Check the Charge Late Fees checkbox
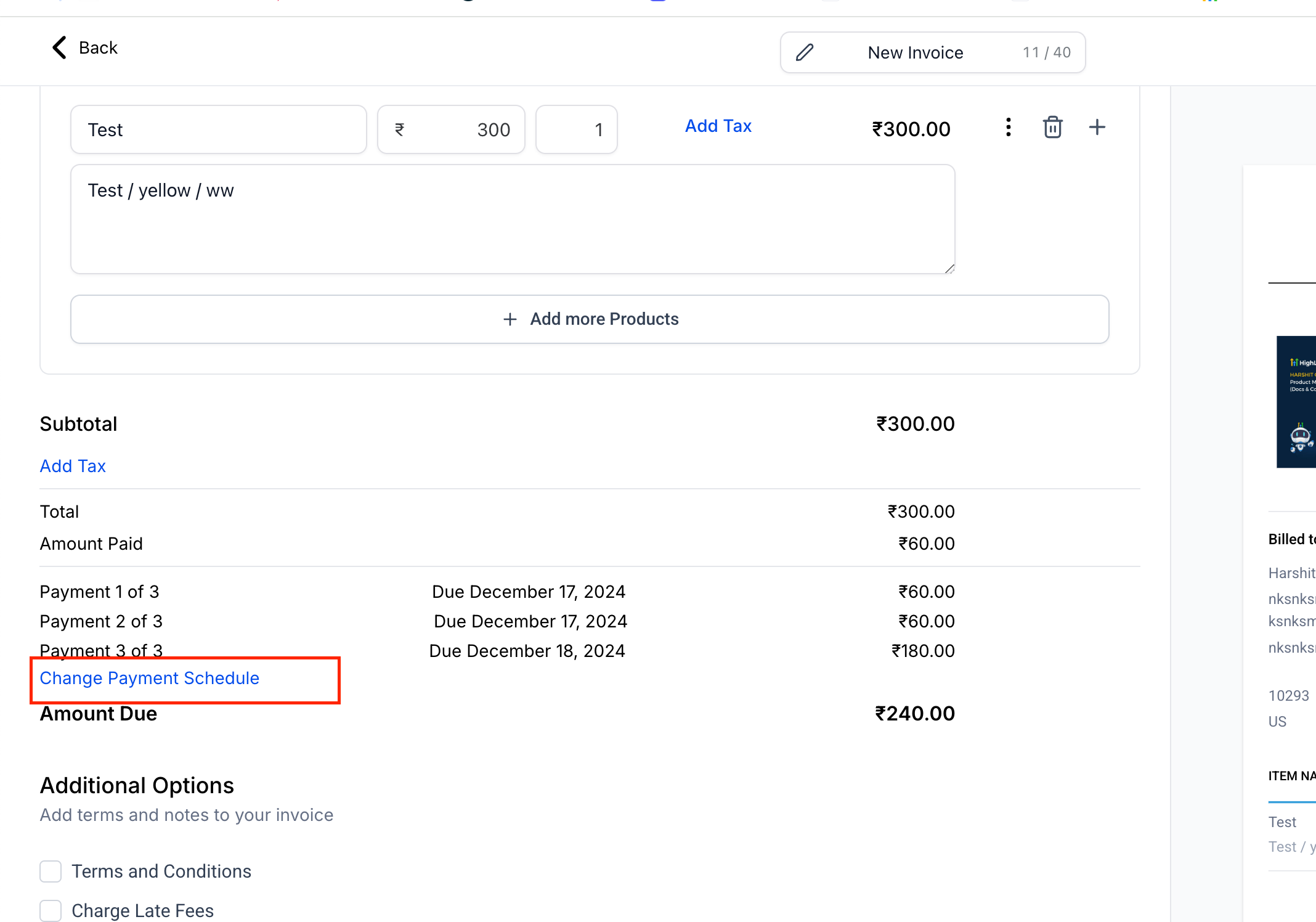Screen dimensions: 1316x922 [51, 910]
